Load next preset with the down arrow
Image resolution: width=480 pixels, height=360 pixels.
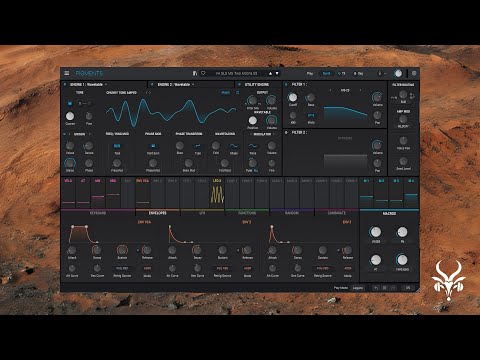277,73
